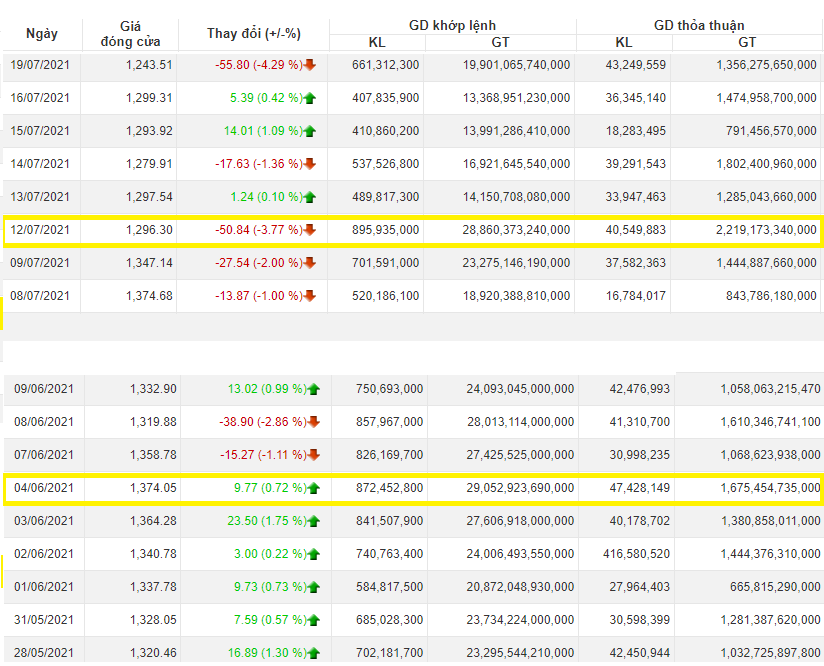Click the GD khớp lệnh header
The width and height of the screenshot is (824, 666).
point(452,25)
